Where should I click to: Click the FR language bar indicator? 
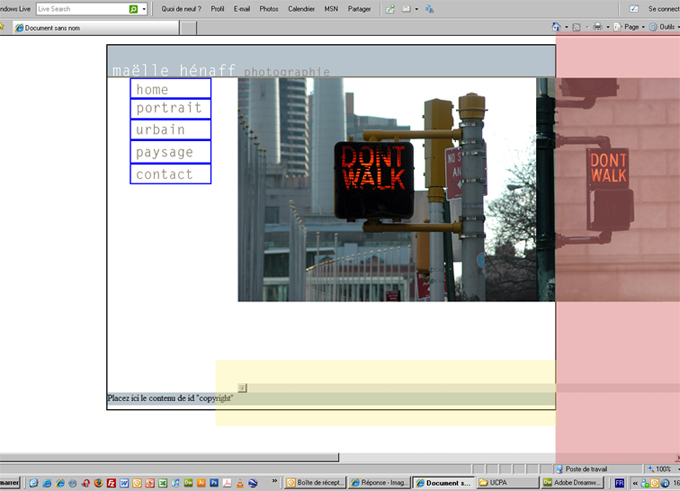pyautogui.click(x=619, y=482)
